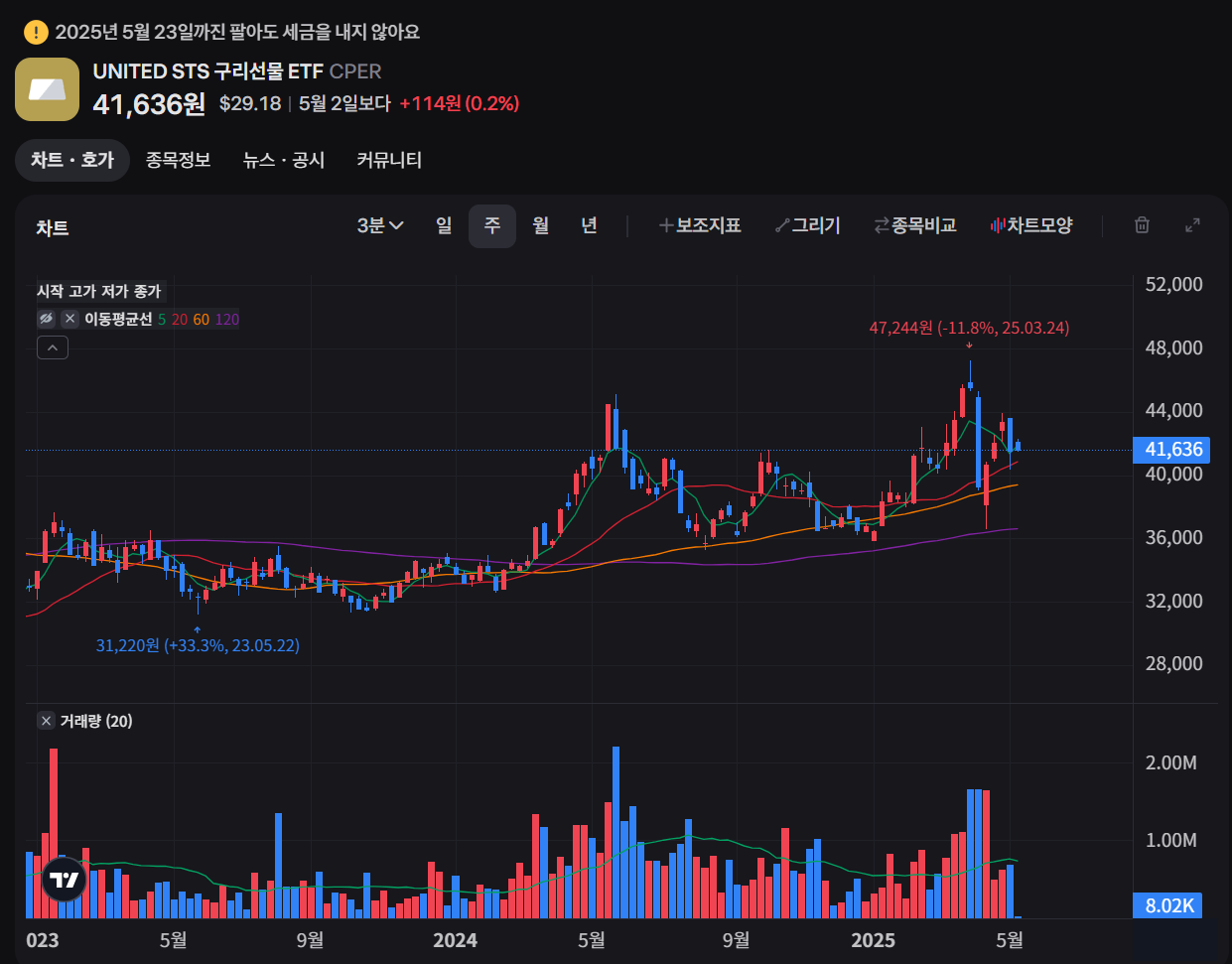Select the 년 yearly chart interval
This screenshot has height=964, width=1232.
590,225
